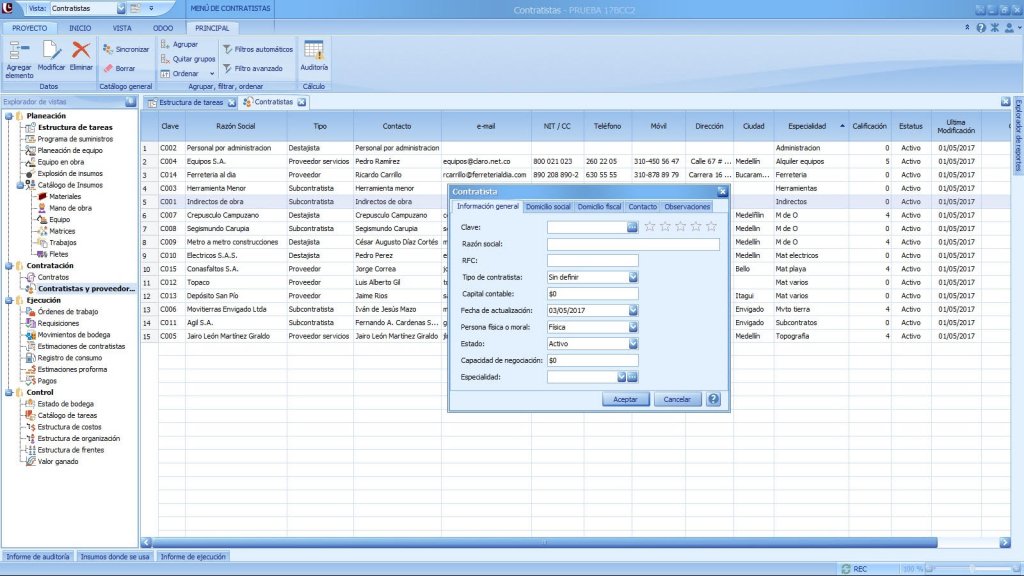Click the browse button beside Clave field
This screenshot has height=576, width=1024.
click(x=632, y=227)
